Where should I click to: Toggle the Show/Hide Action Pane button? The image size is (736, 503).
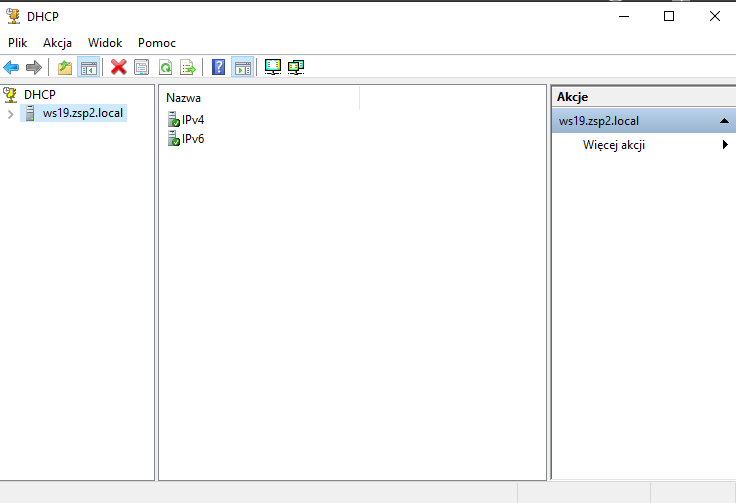point(242,67)
